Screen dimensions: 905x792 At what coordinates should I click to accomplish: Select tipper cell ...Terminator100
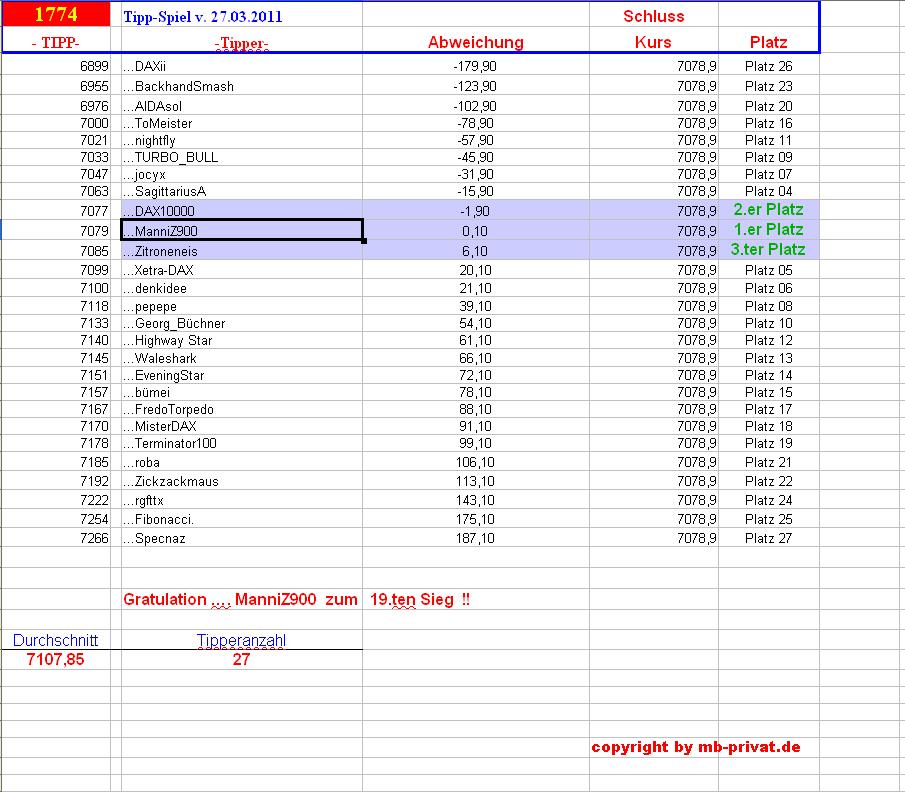pos(242,443)
